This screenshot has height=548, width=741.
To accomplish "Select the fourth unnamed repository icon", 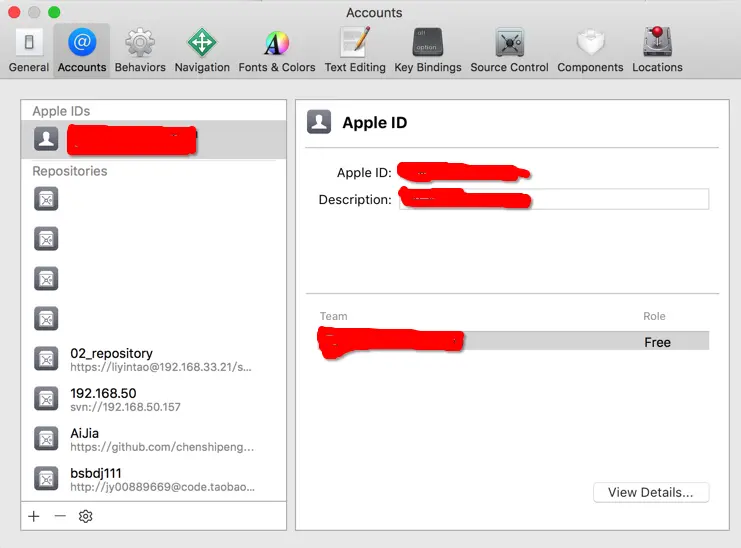I will (46, 318).
